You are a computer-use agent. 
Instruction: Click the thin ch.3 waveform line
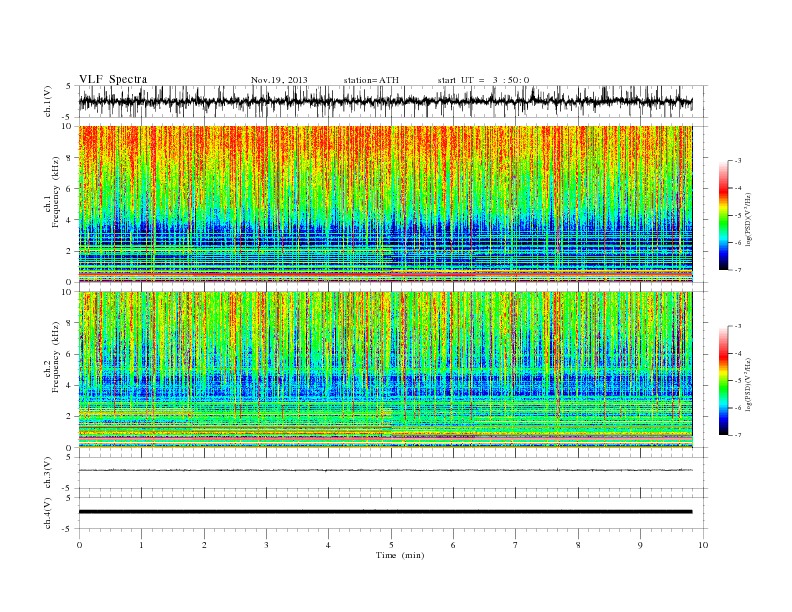(x=385, y=470)
